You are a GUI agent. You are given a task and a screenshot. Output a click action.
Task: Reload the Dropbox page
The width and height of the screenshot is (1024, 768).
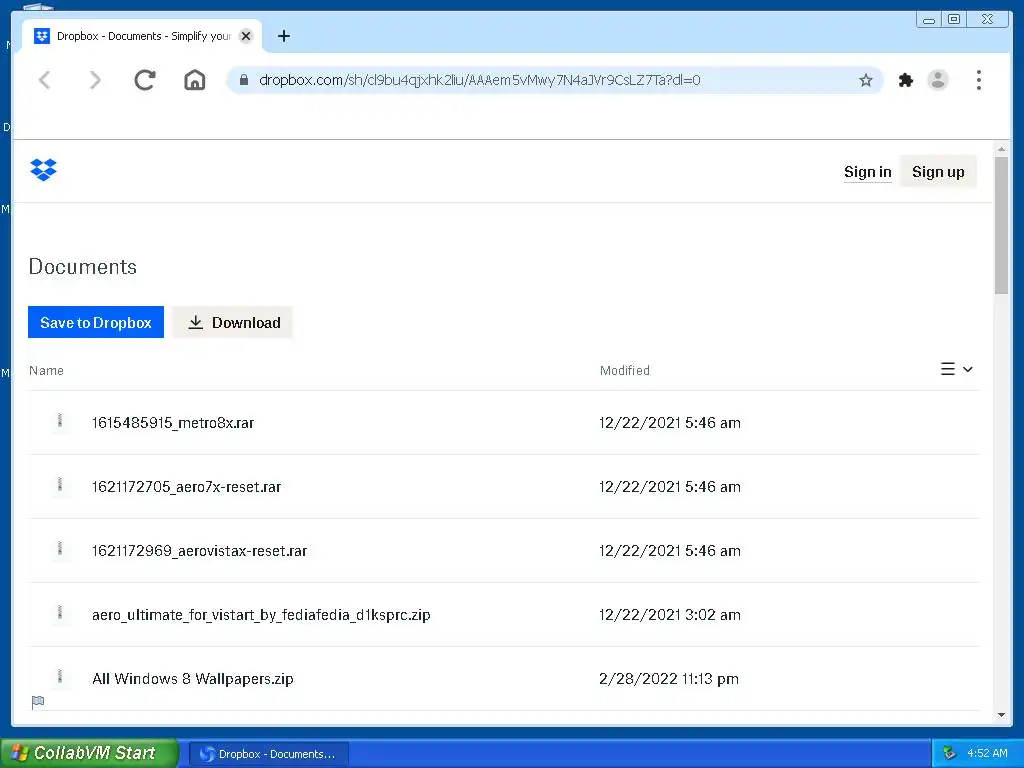coord(145,80)
